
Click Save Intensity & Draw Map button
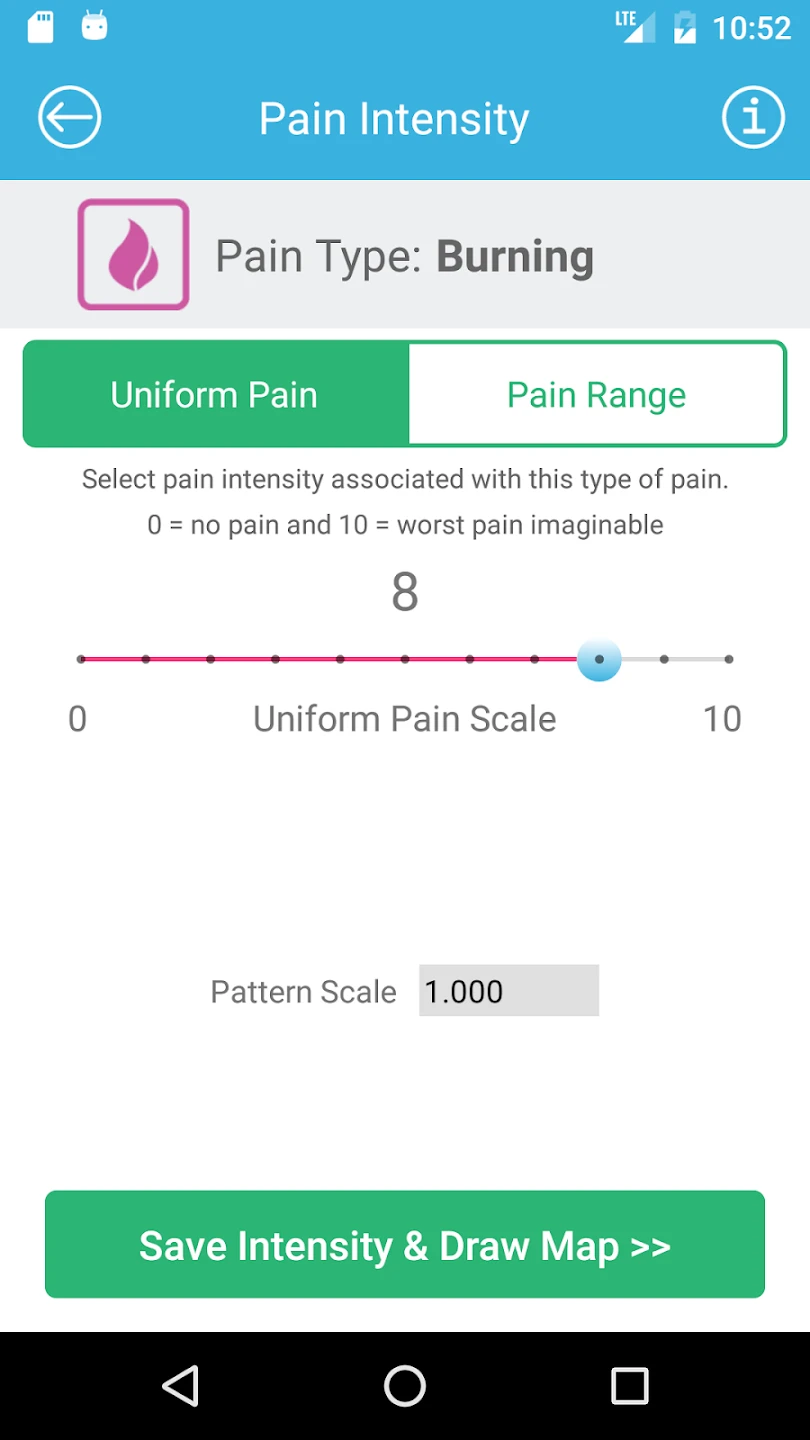(405, 1245)
